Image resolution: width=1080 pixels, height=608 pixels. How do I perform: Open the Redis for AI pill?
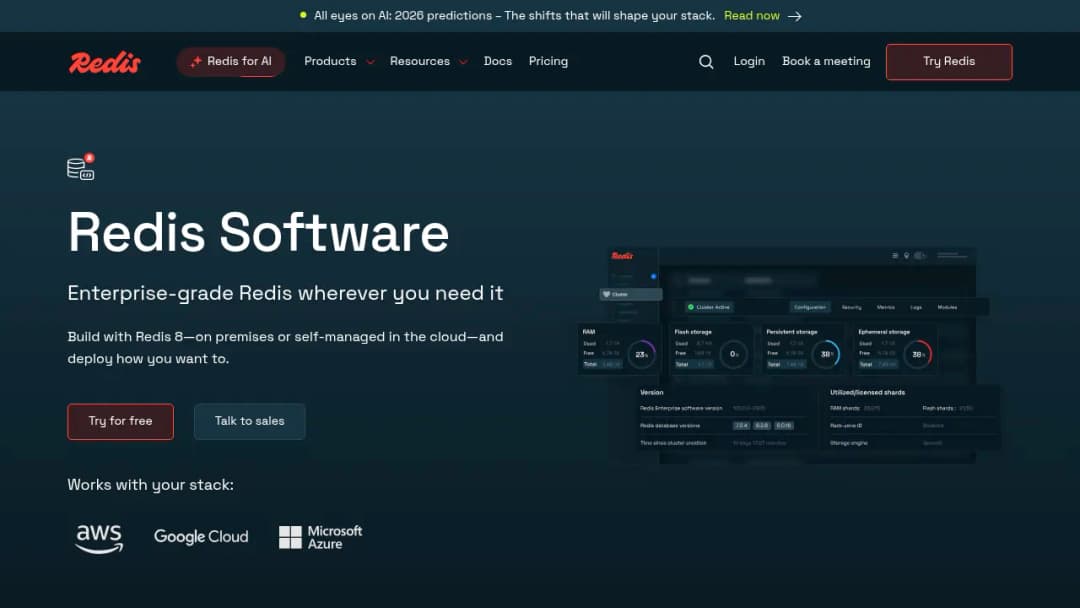coord(231,62)
